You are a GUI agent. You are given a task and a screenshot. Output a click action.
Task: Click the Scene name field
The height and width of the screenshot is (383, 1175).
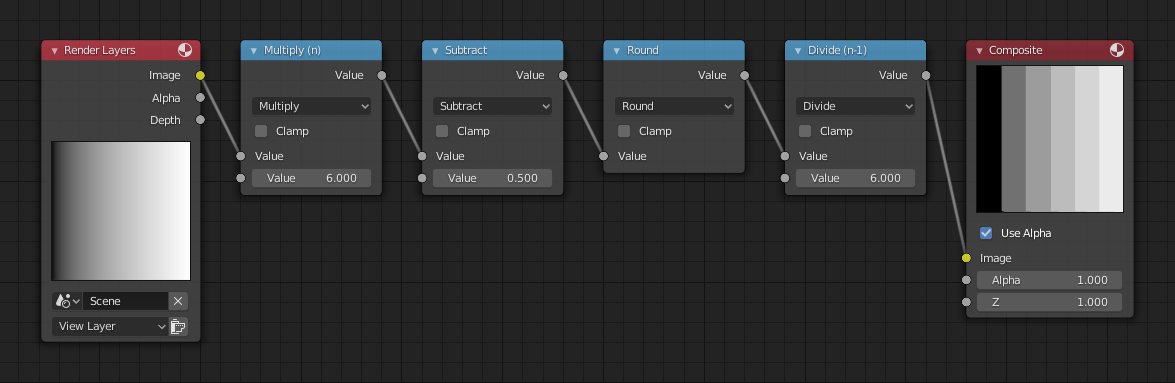[x=125, y=301]
